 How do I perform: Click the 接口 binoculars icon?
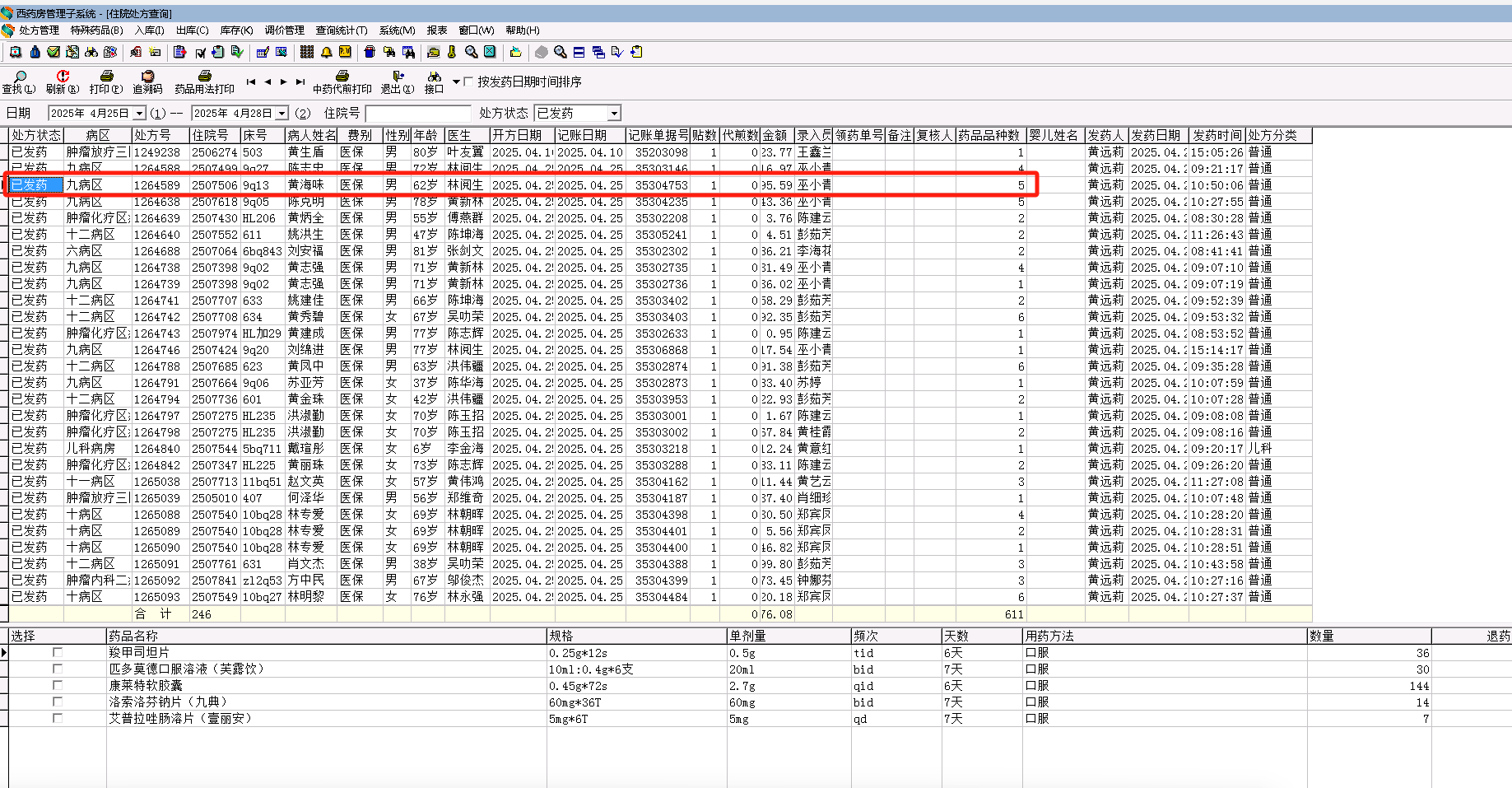(434, 77)
